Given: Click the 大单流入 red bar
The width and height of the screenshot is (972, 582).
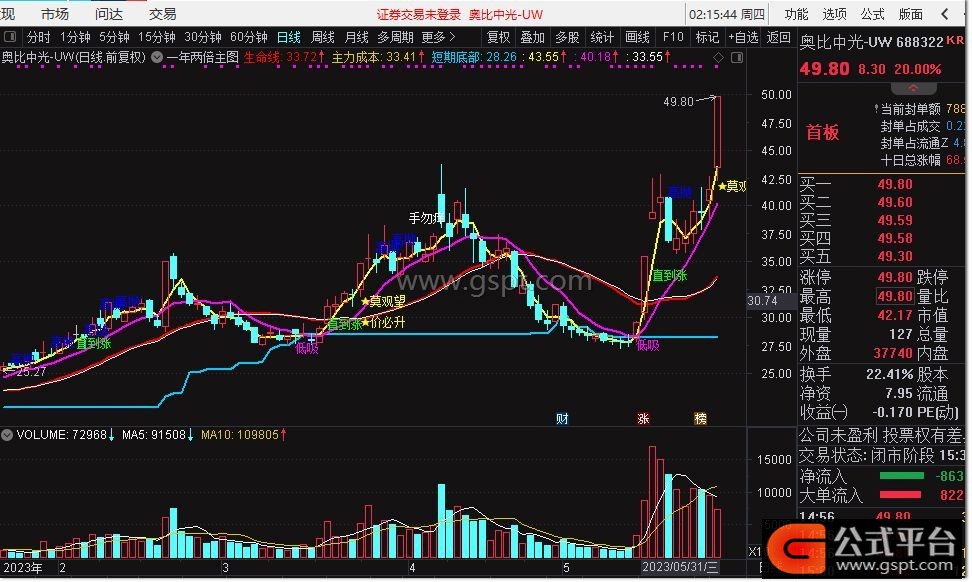Looking at the screenshot, I should pyautogui.click(x=901, y=495).
